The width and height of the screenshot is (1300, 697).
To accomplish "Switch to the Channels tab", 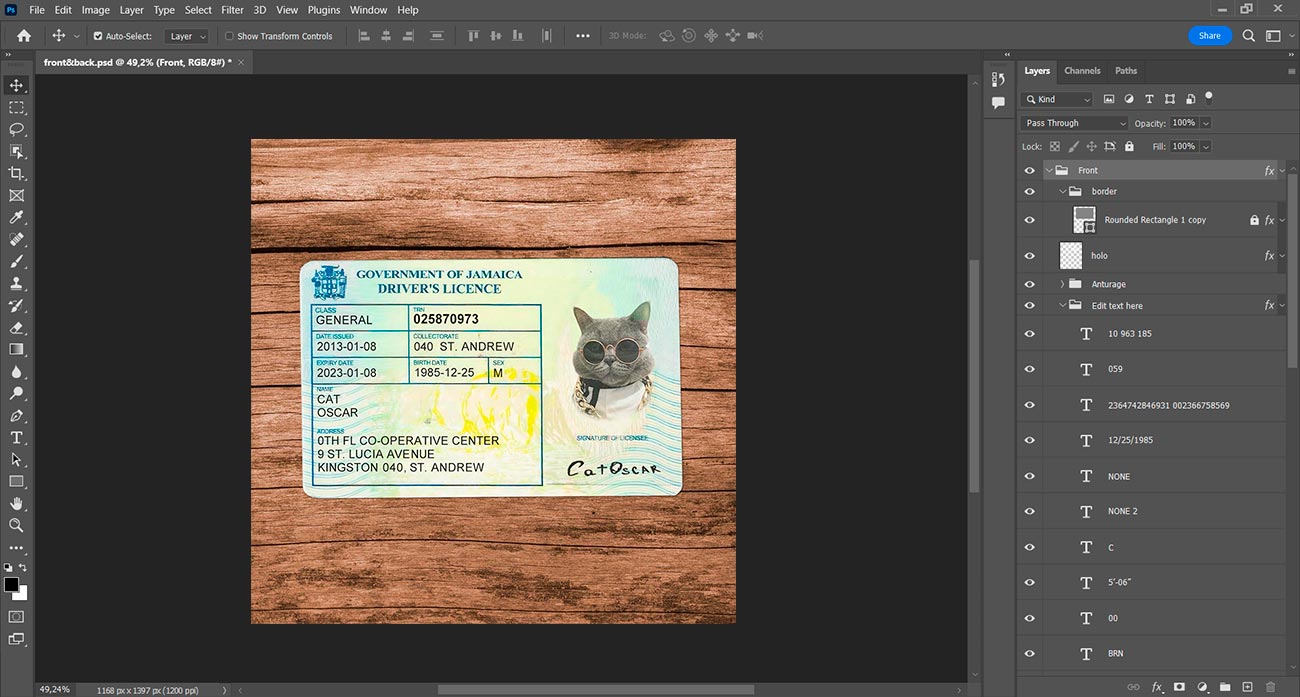I will click(x=1082, y=71).
